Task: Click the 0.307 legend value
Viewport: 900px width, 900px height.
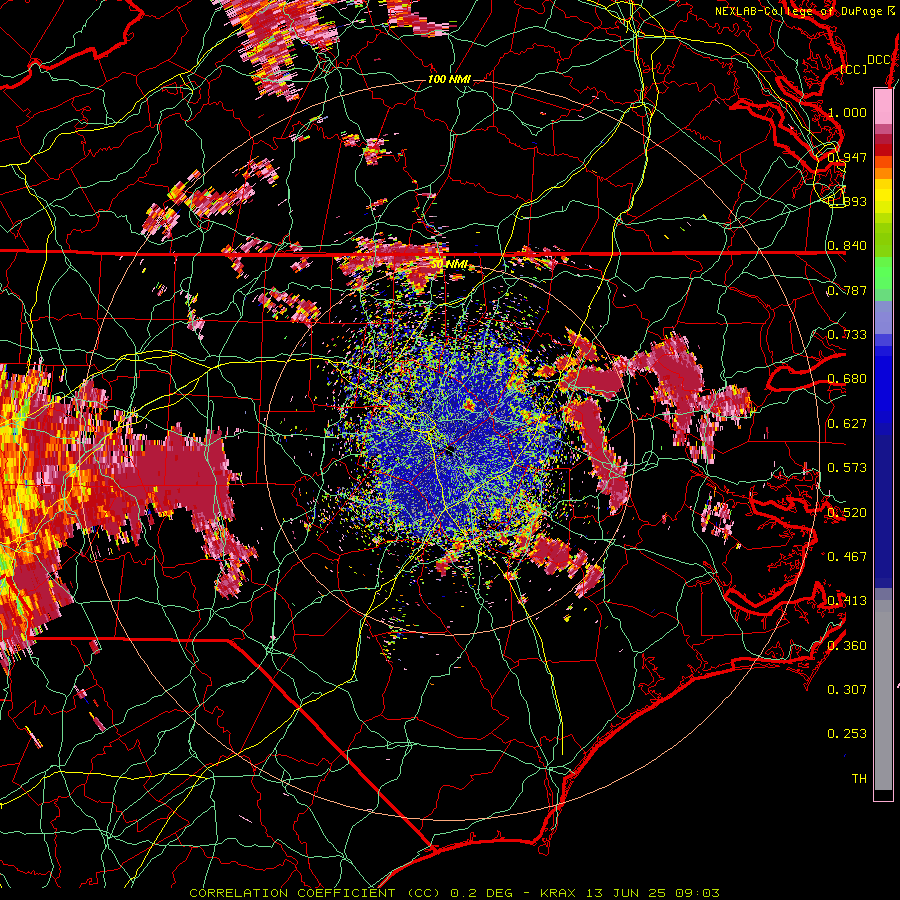Action: pos(847,689)
